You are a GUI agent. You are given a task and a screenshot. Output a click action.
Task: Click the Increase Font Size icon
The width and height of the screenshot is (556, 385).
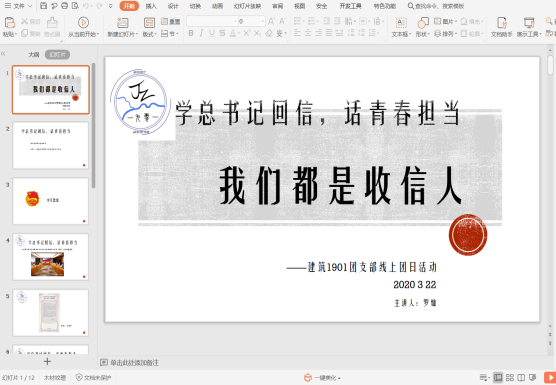[271, 21]
